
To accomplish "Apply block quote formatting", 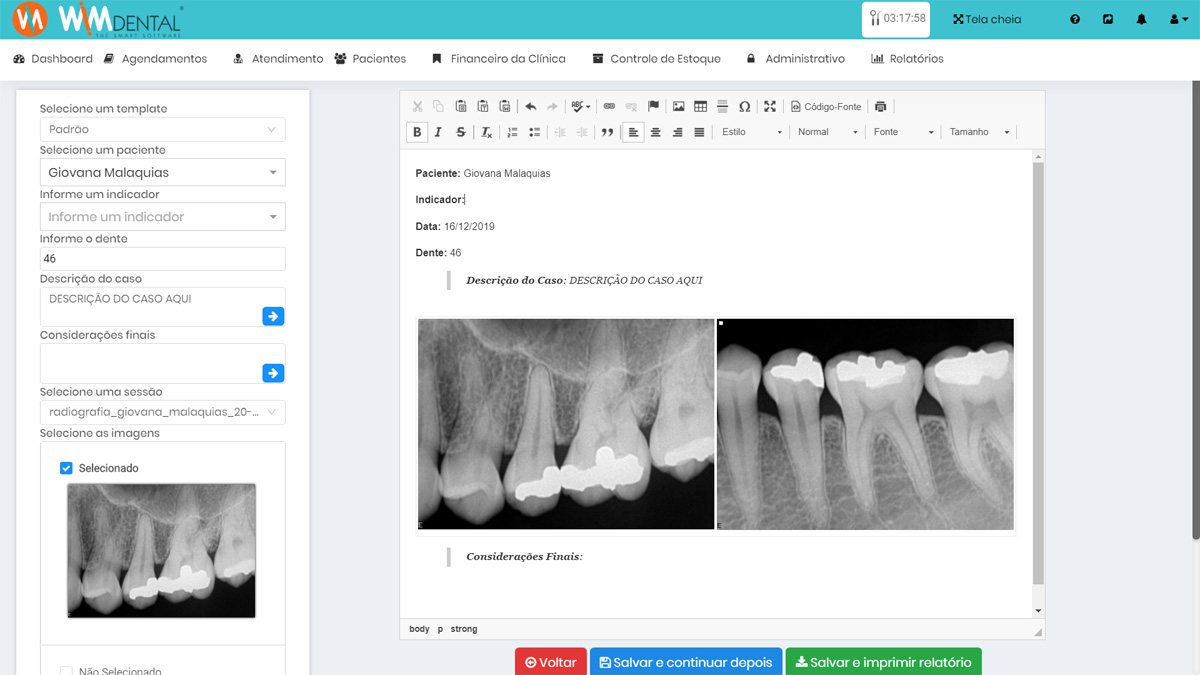I will (x=607, y=132).
